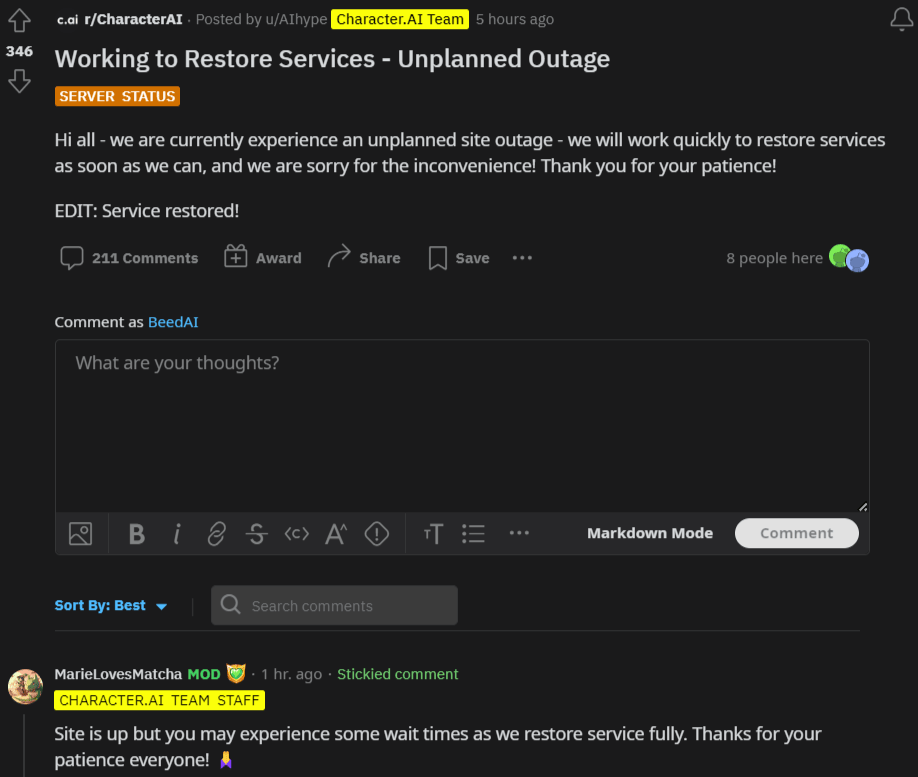Click the 8 people here avatars
The width and height of the screenshot is (918, 777).
(849, 258)
